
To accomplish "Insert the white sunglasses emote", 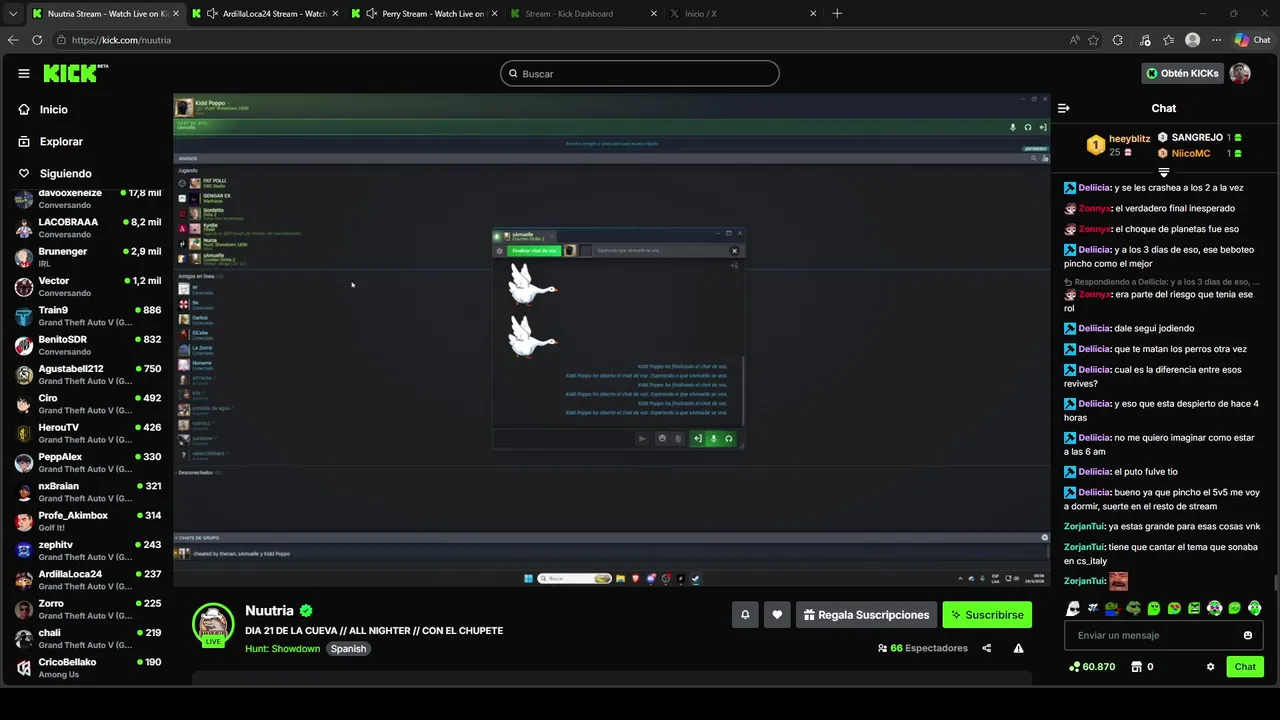I will [1073, 608].
